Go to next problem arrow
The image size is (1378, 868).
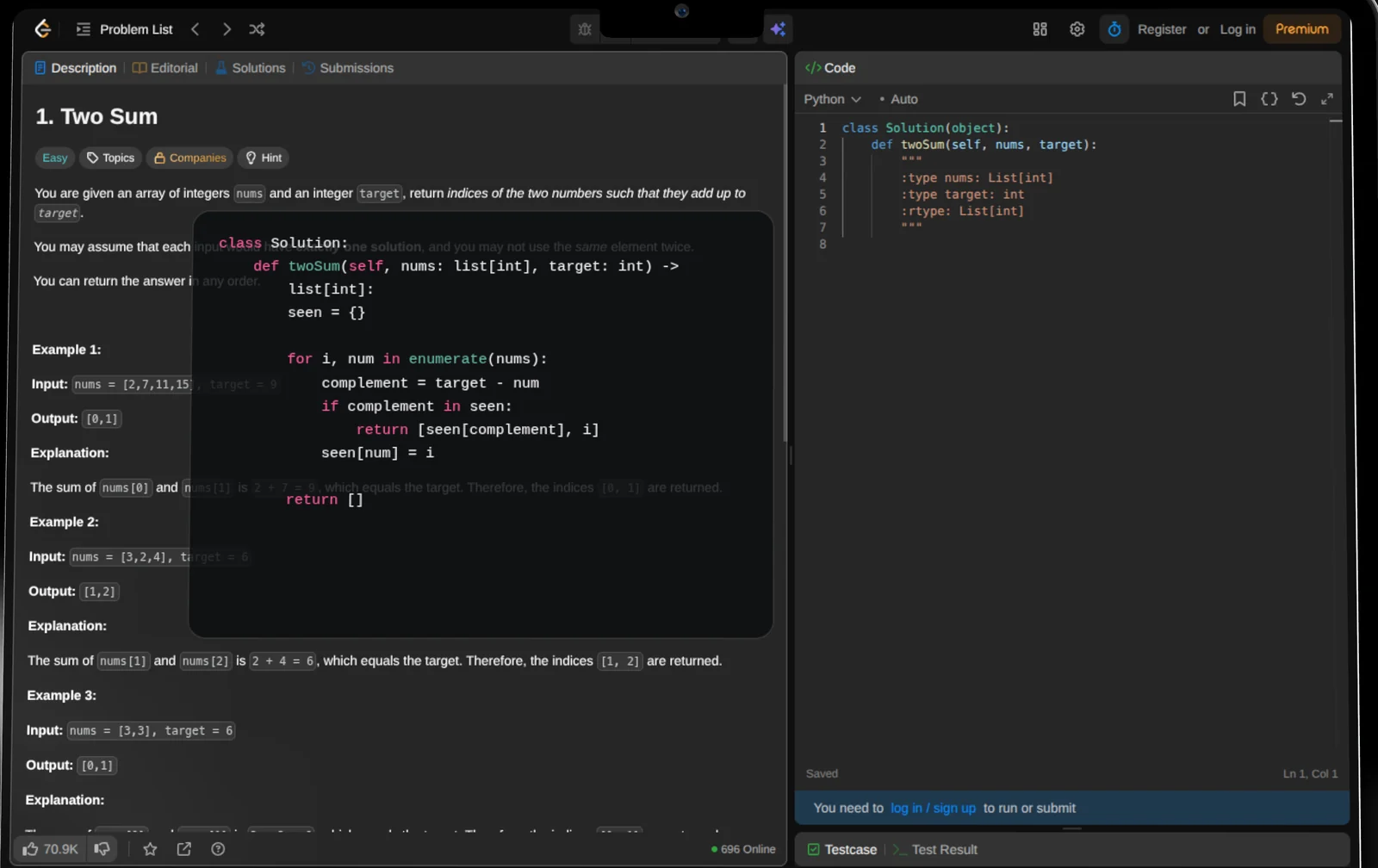pyautogui.click(x=227, y=29)
